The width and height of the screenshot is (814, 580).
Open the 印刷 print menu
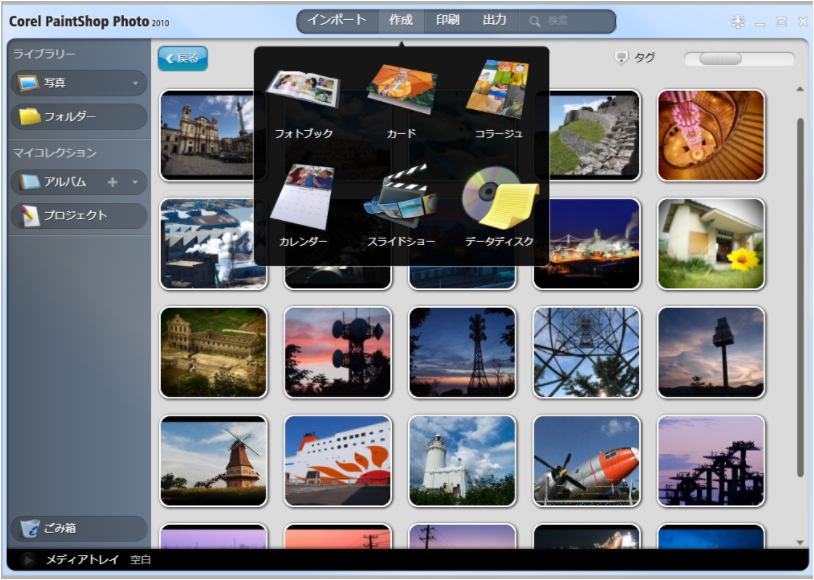tap(448, 20)
